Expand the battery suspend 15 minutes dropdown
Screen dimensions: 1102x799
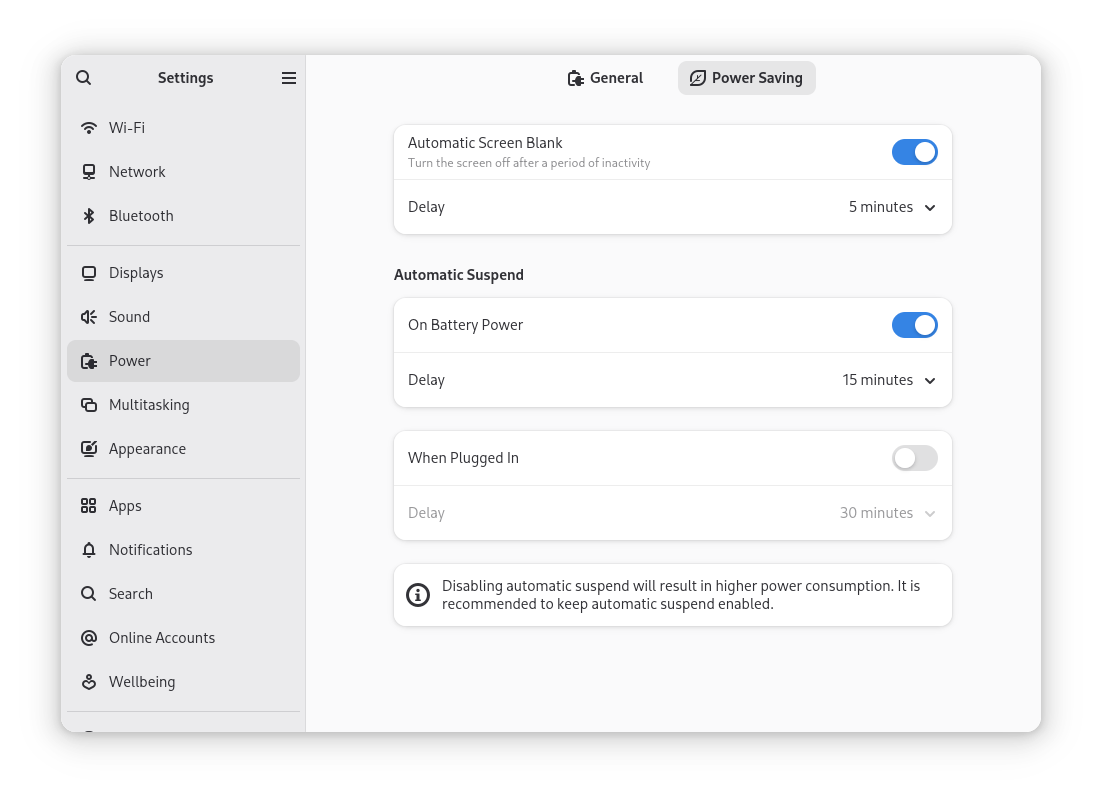[x=888, y=380]
